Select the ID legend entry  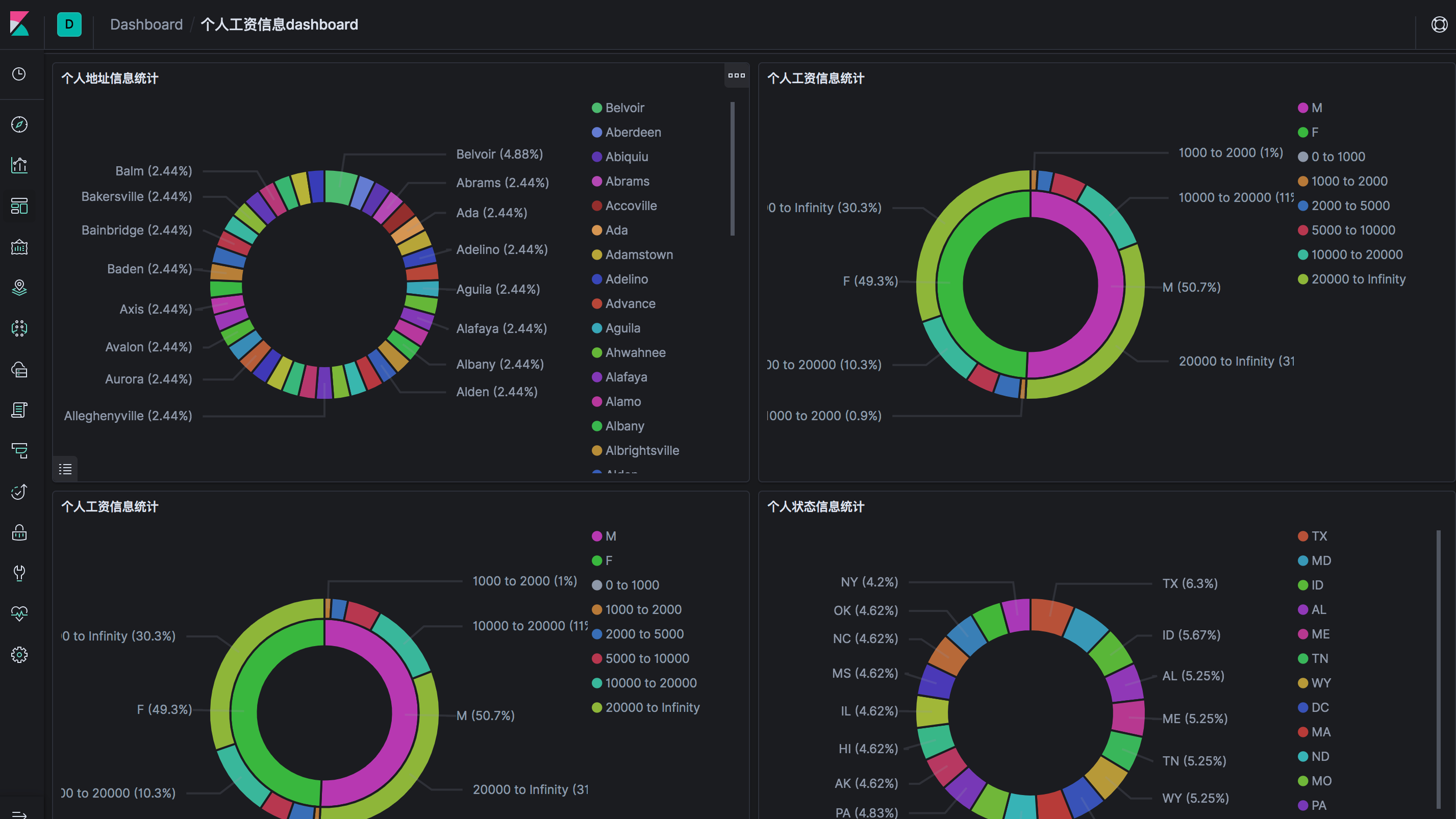pos(1311,585)
